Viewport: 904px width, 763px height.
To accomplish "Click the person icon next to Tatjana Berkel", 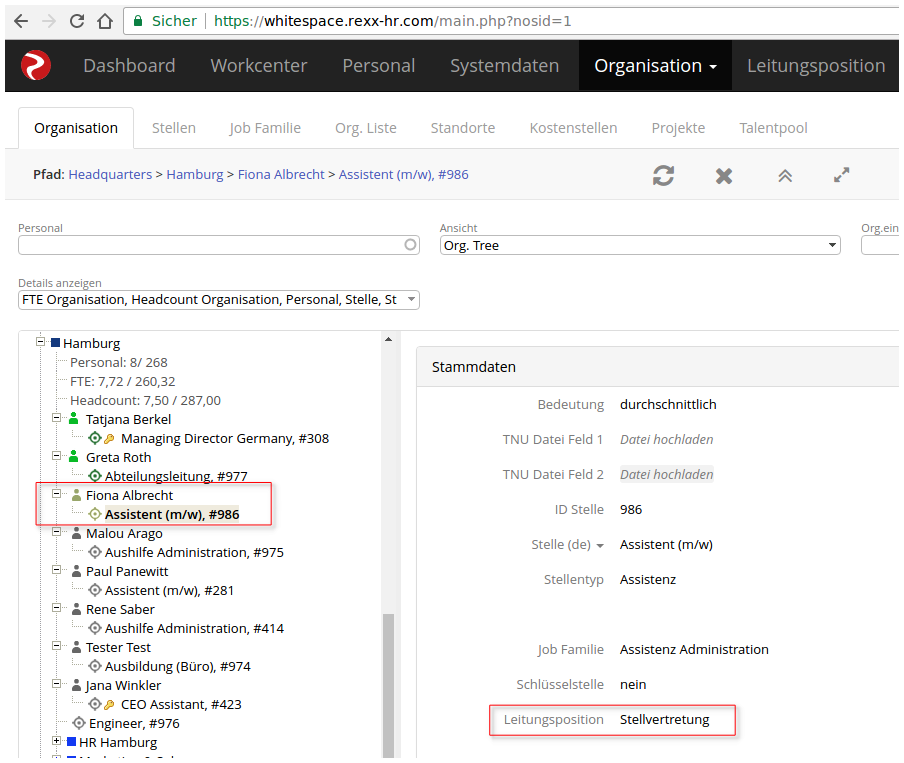I will pyautogui.click(x=74, y=419).
